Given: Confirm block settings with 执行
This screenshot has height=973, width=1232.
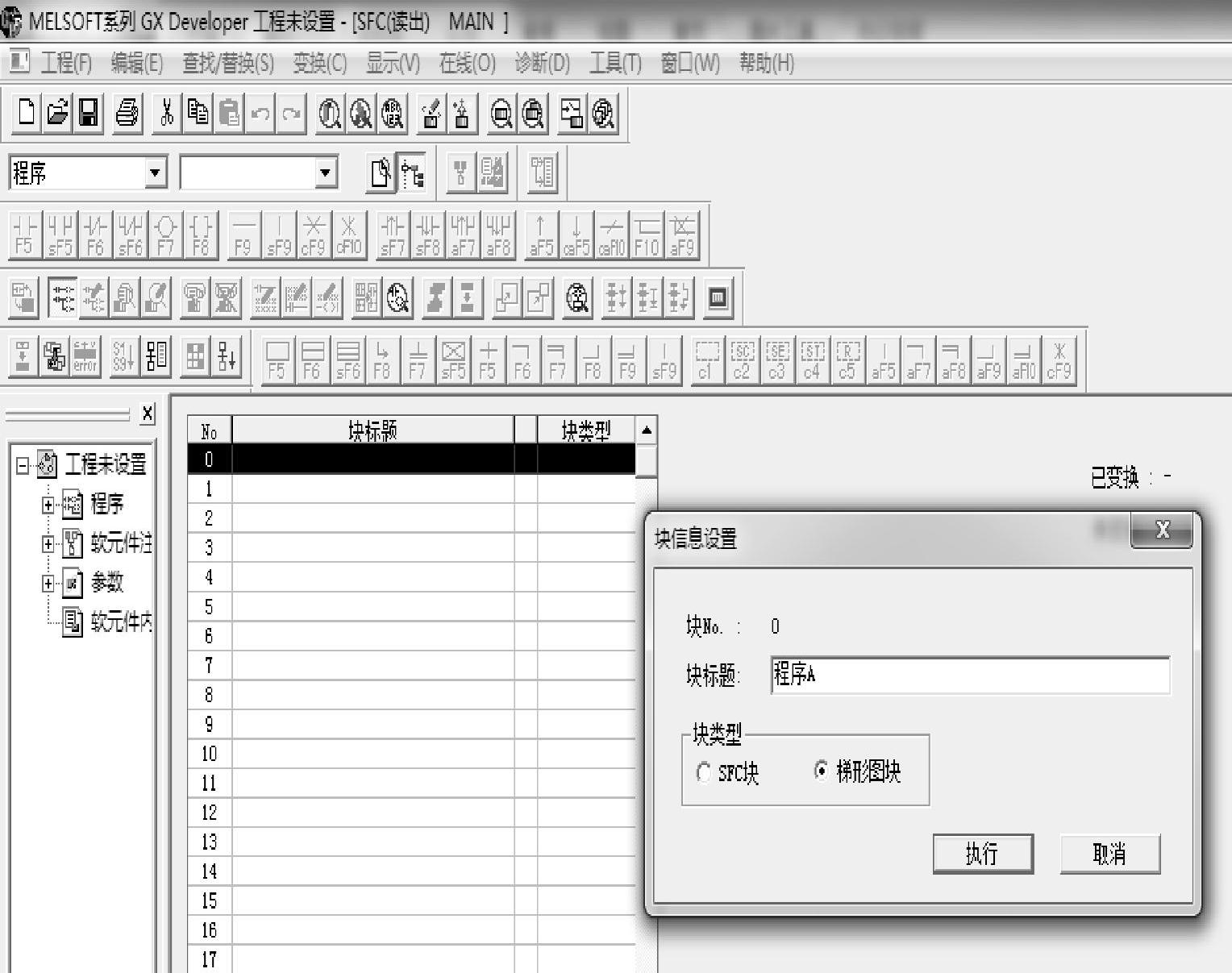Looking at the screenshot, I should [x=983, y=854].
